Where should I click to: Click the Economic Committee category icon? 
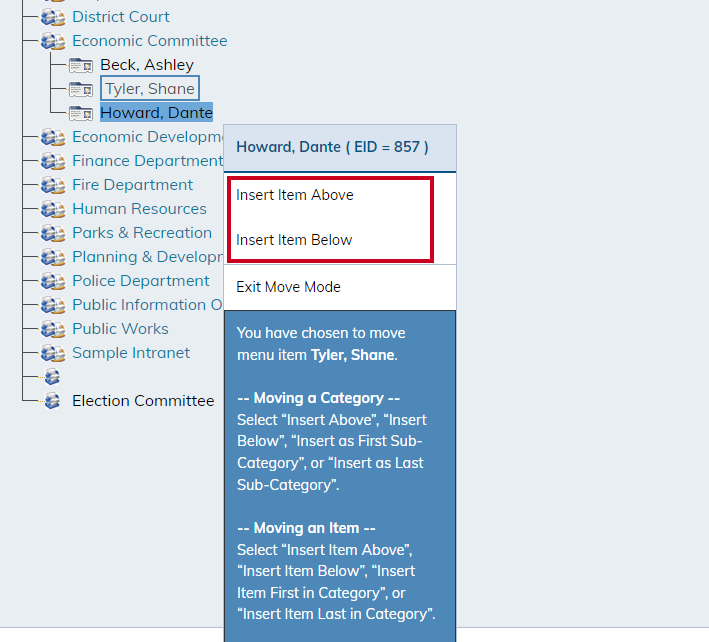click(53, 41)
